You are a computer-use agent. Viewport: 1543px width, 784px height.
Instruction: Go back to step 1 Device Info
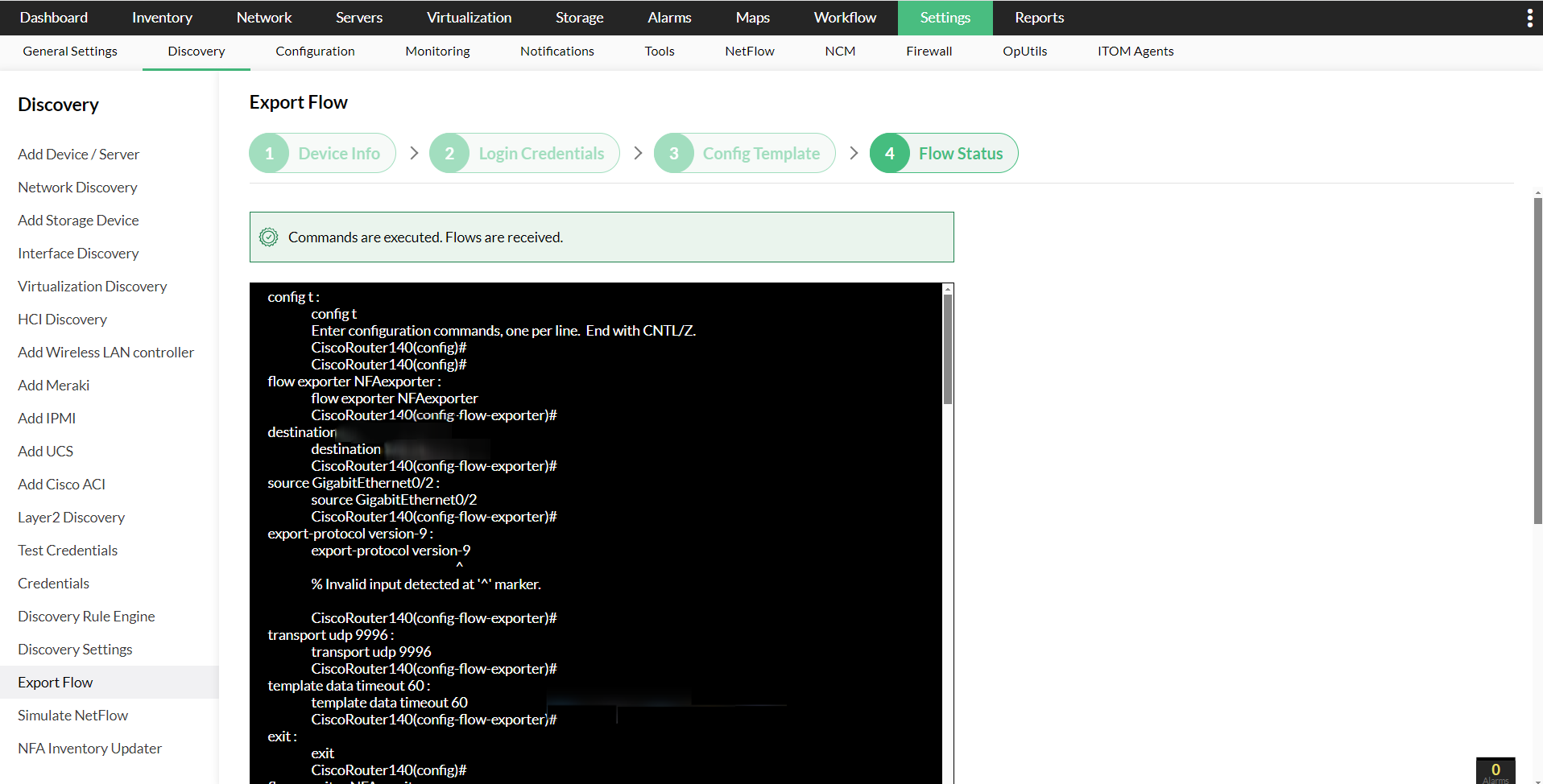tap(322, 153)
